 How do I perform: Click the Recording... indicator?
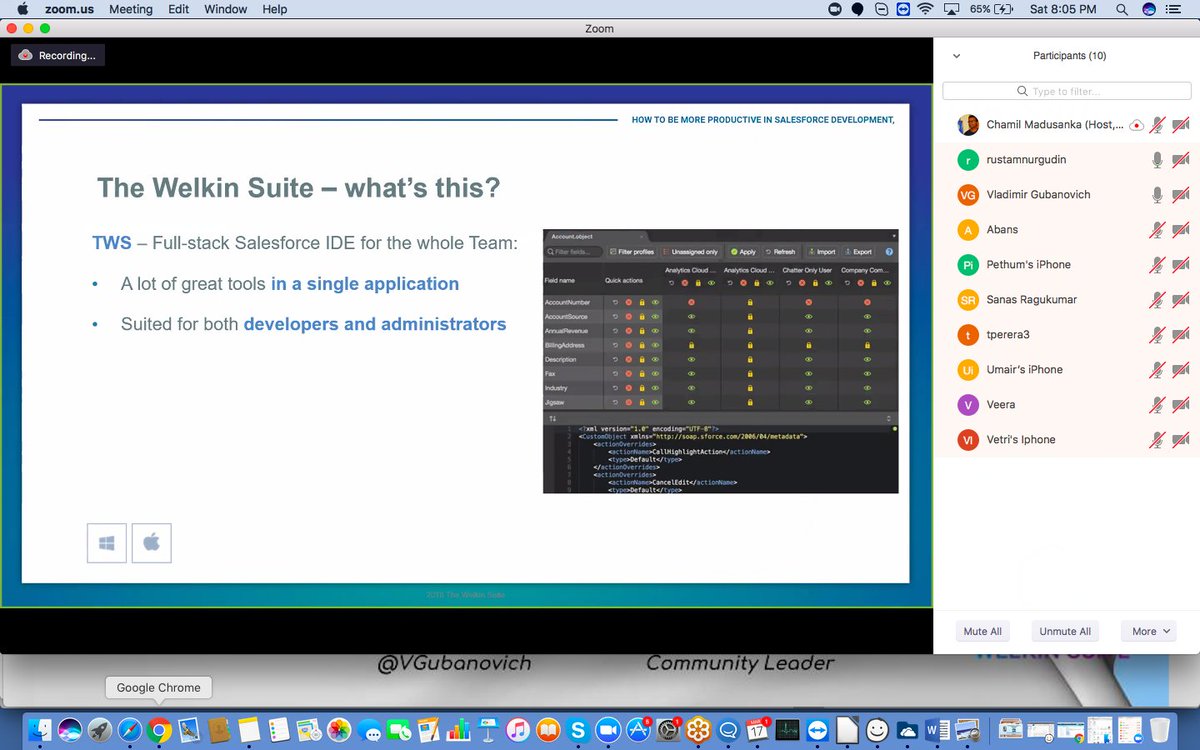point(57,56)
